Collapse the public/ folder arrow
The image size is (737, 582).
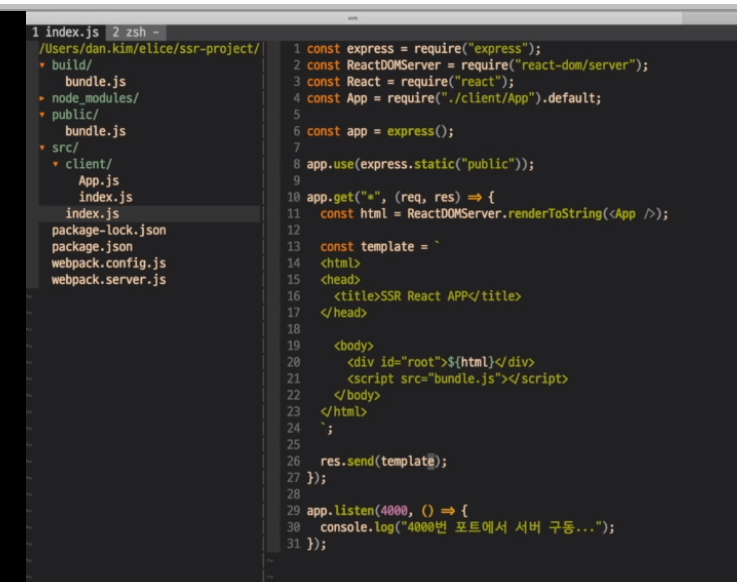tap(42, 115)
